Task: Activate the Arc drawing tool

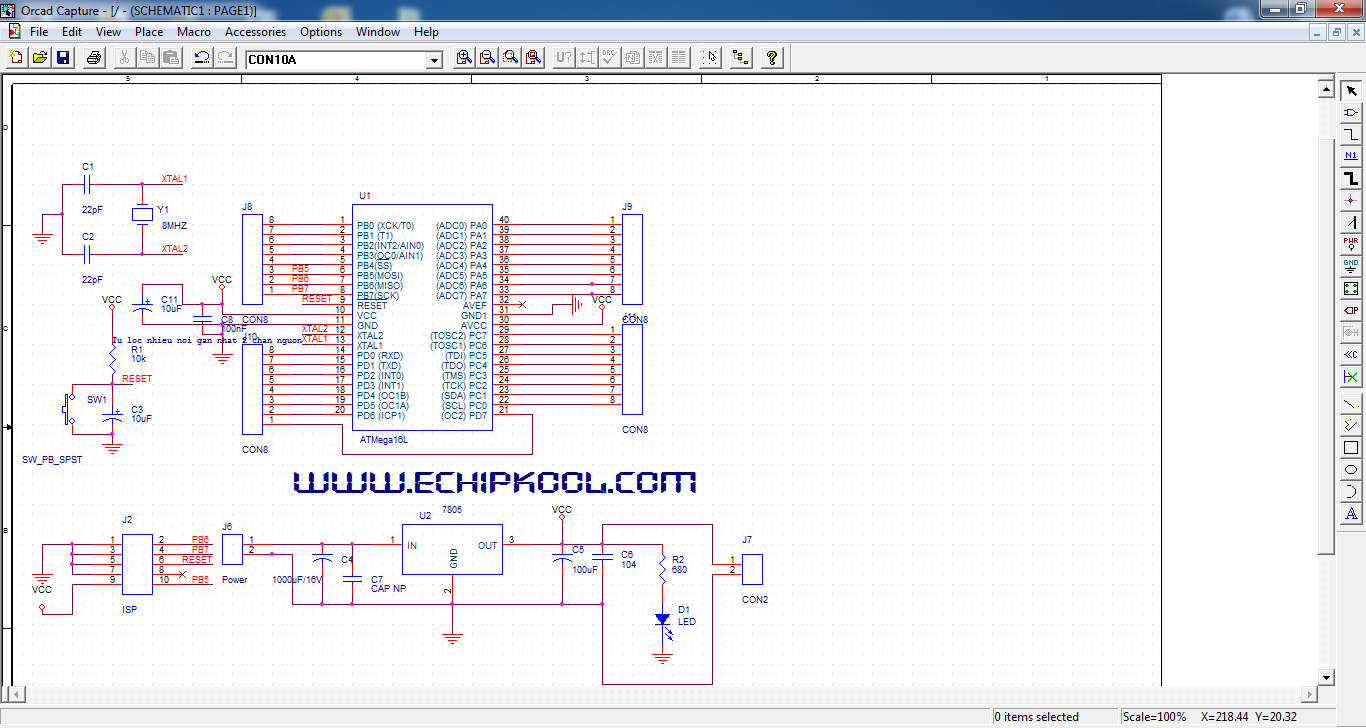Action: 1351,492
